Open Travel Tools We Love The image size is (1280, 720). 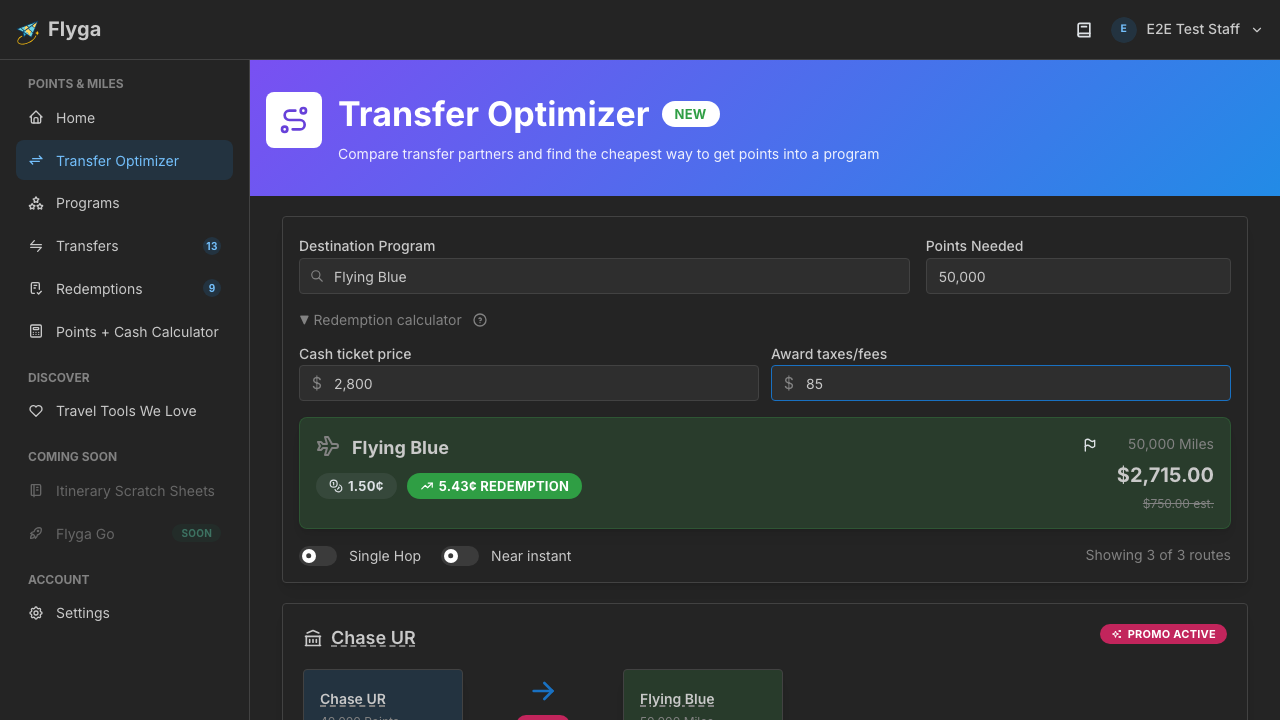[x=124, y=411]
